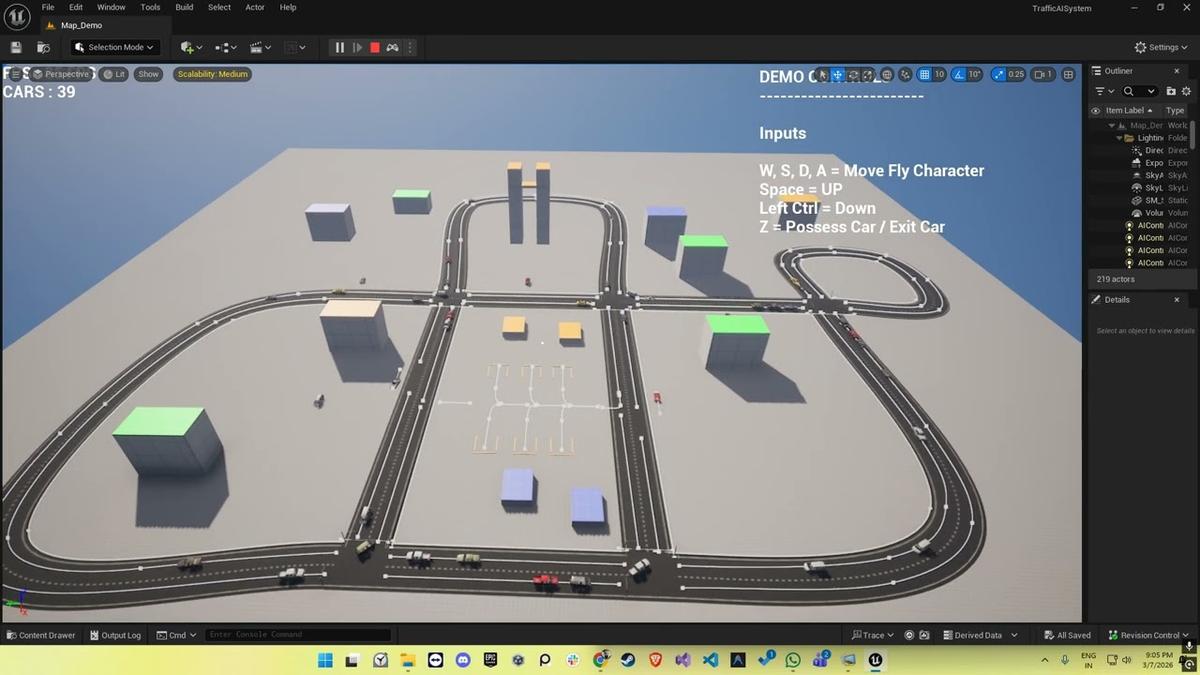
Task: Open the Cmd console type dropdown
Action: [x=176, y=635]
